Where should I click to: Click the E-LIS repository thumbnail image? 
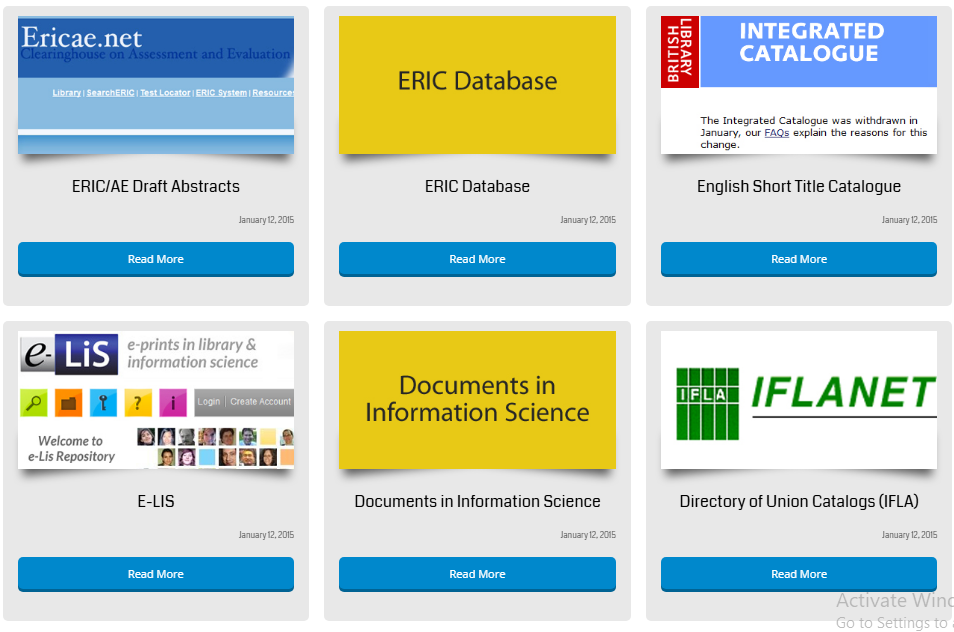[156, 400]
